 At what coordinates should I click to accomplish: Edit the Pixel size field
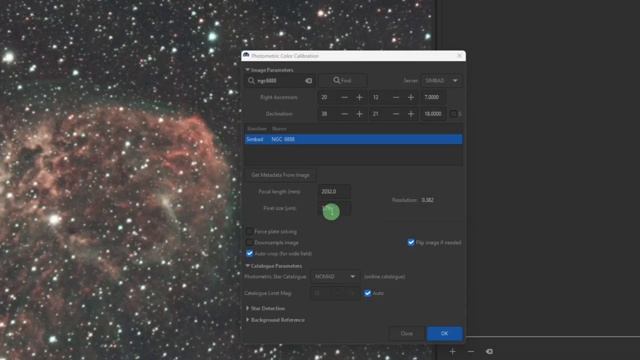click(x=334, y=209)
